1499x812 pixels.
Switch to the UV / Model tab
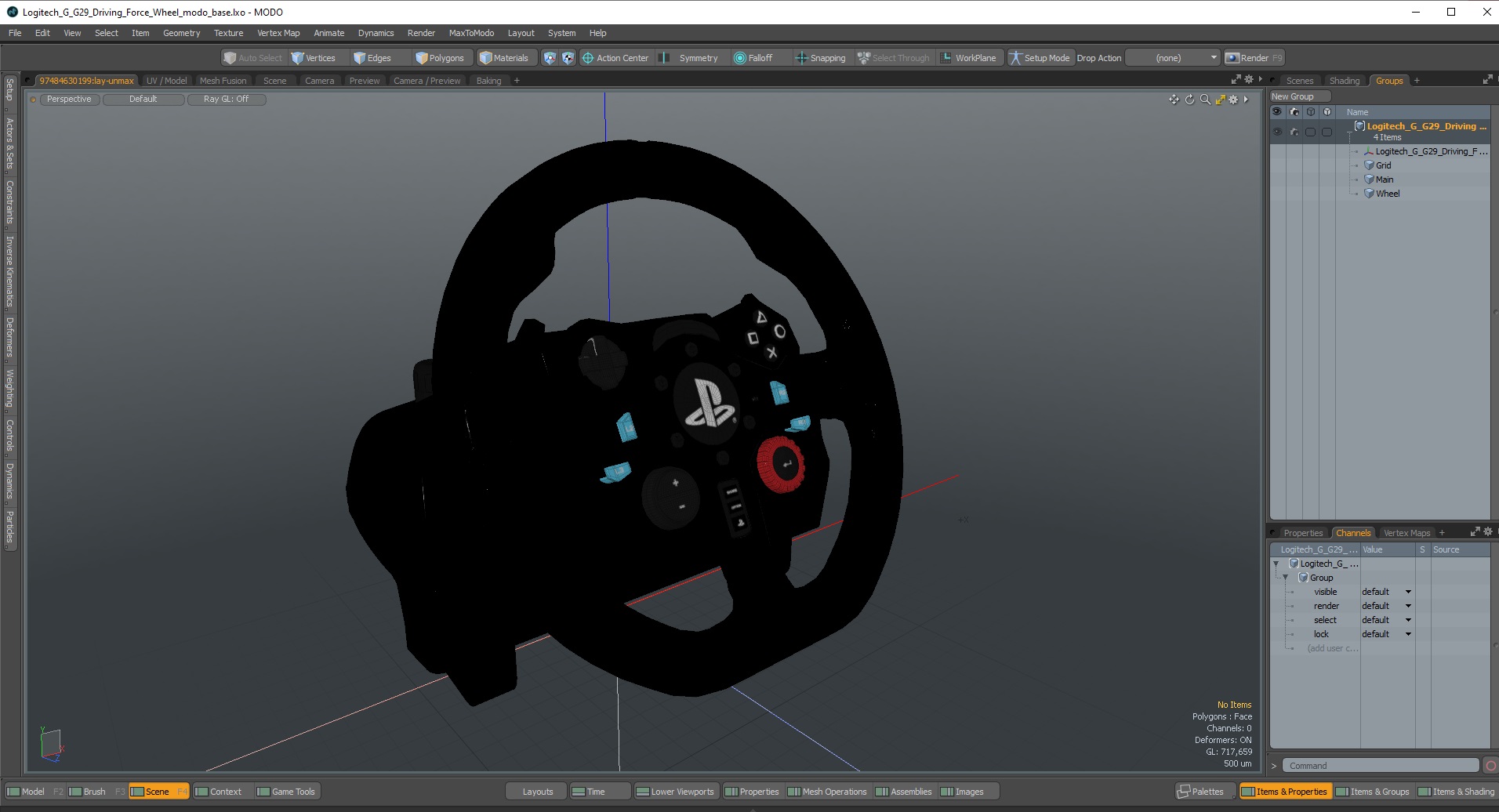pos(166,81)
